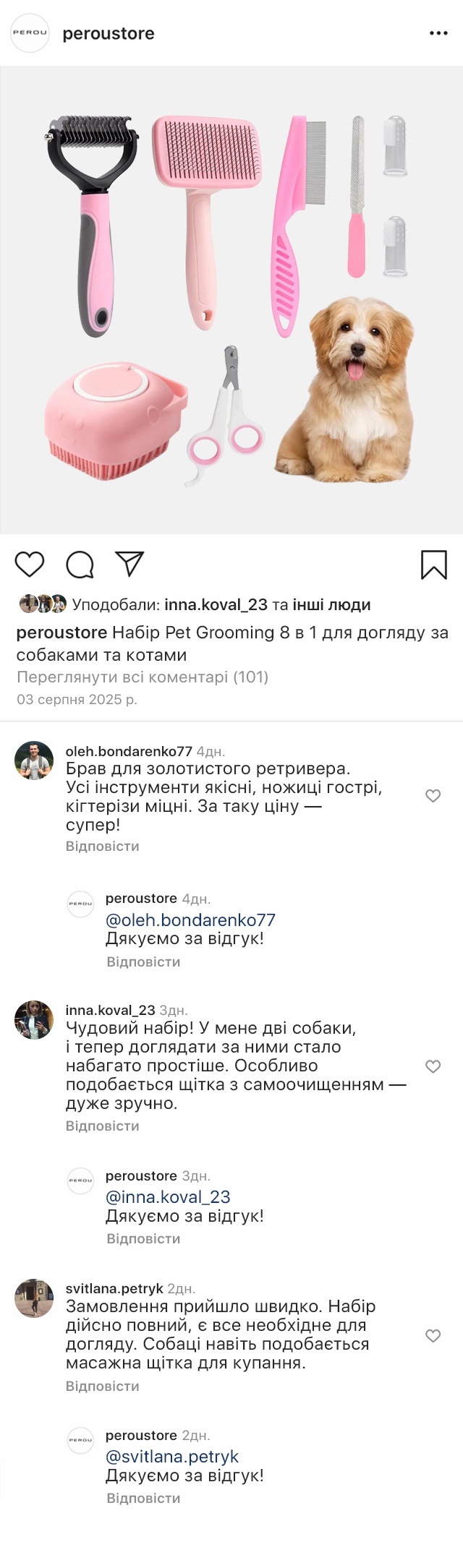Open the @svitlana.petryk mention link
463x1568 pixels.
[172, 1457]
